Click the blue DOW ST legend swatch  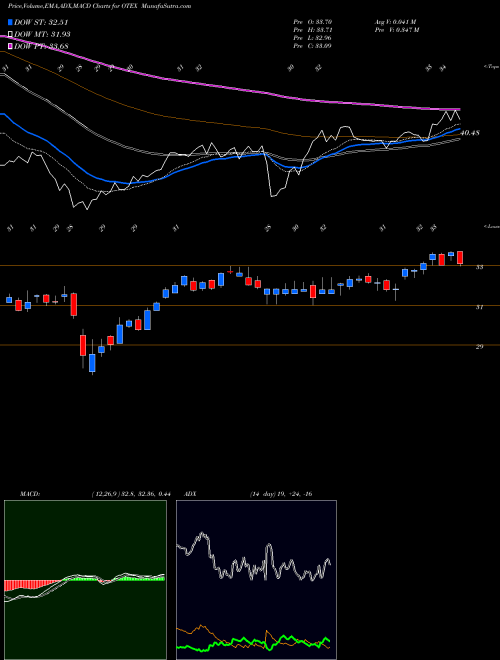[x=11, y=22]
